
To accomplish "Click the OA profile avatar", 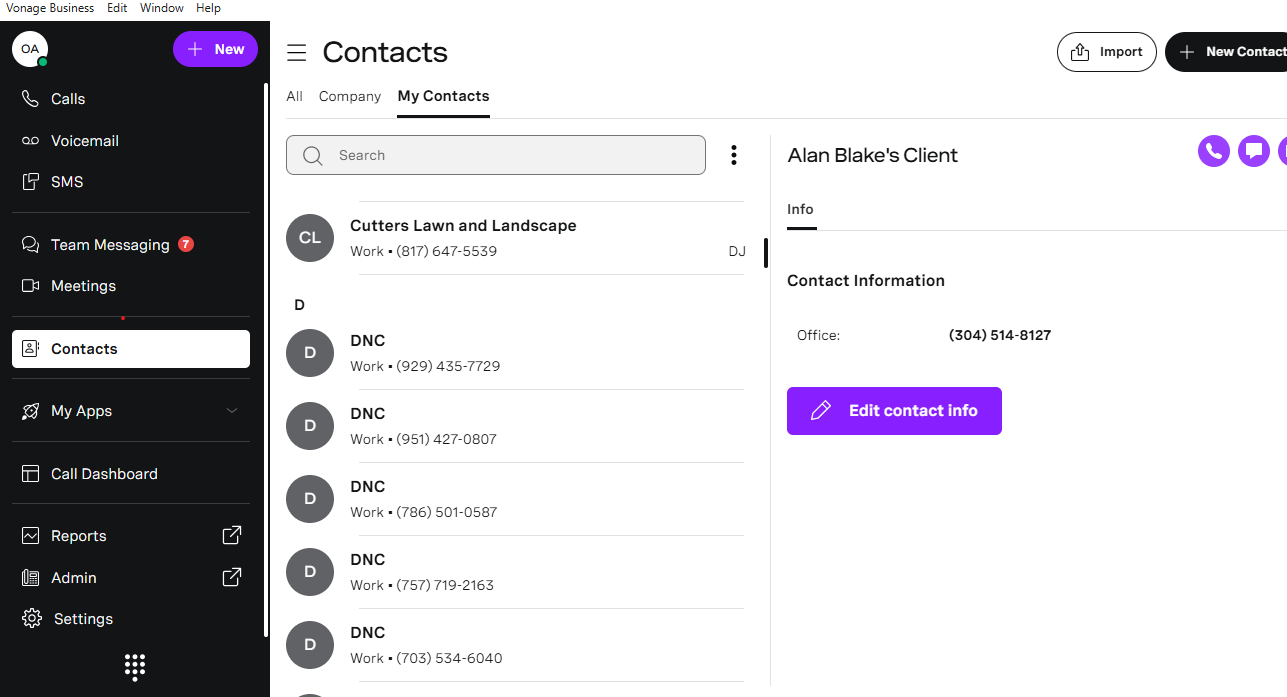I will point(30,48).
